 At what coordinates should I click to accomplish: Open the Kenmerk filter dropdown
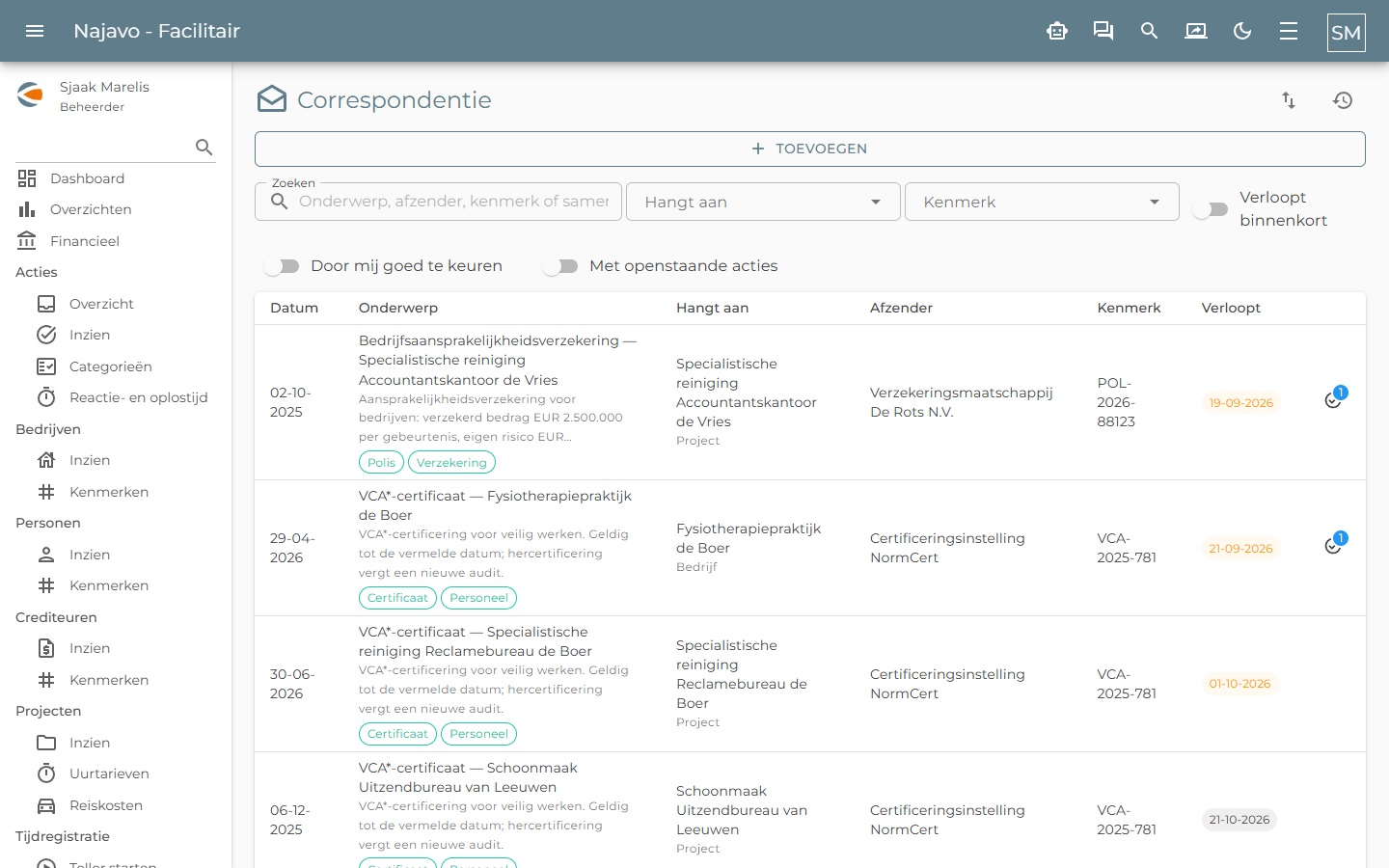point(1042,202)
